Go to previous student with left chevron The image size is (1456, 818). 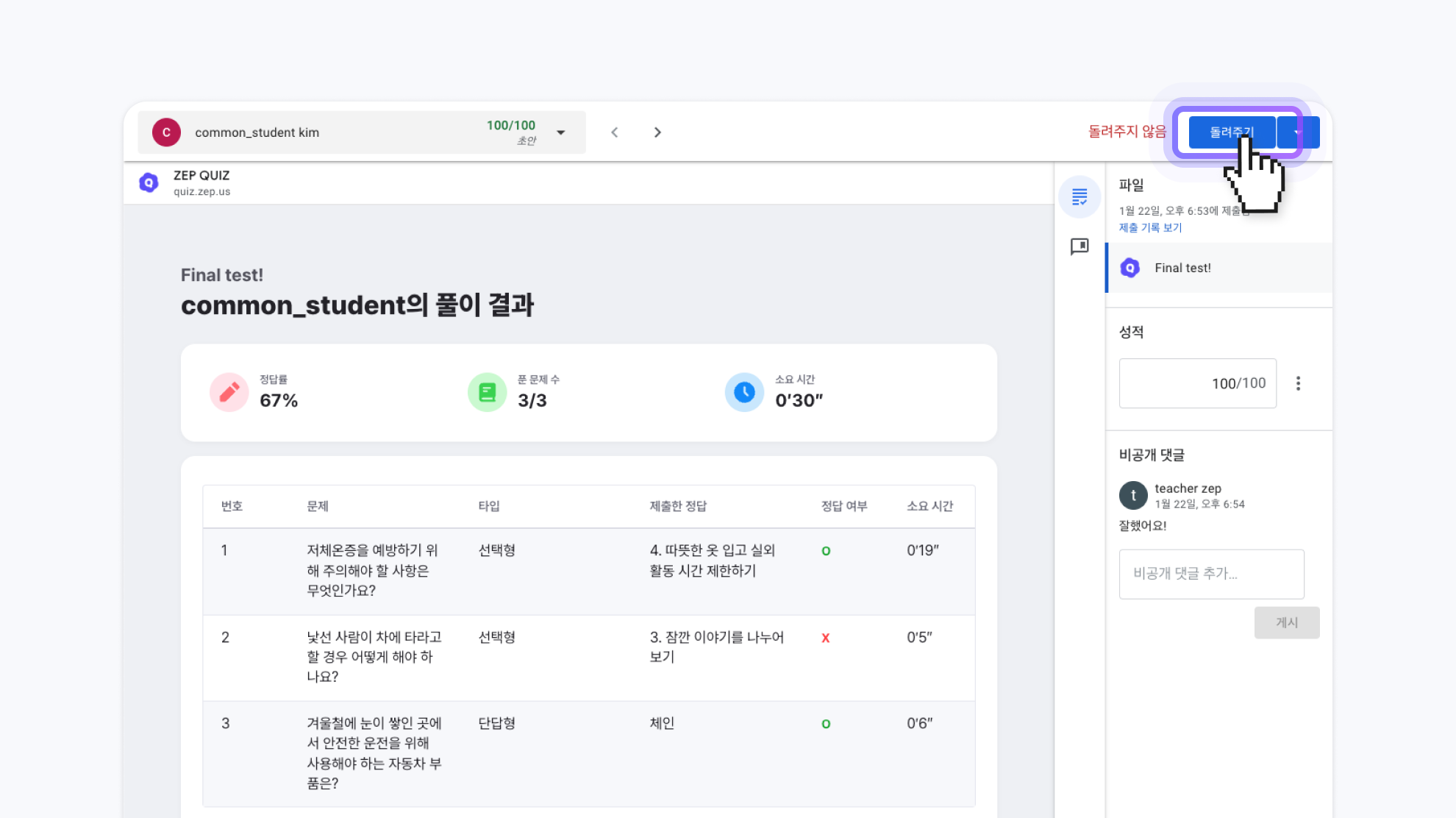point(615,132)
